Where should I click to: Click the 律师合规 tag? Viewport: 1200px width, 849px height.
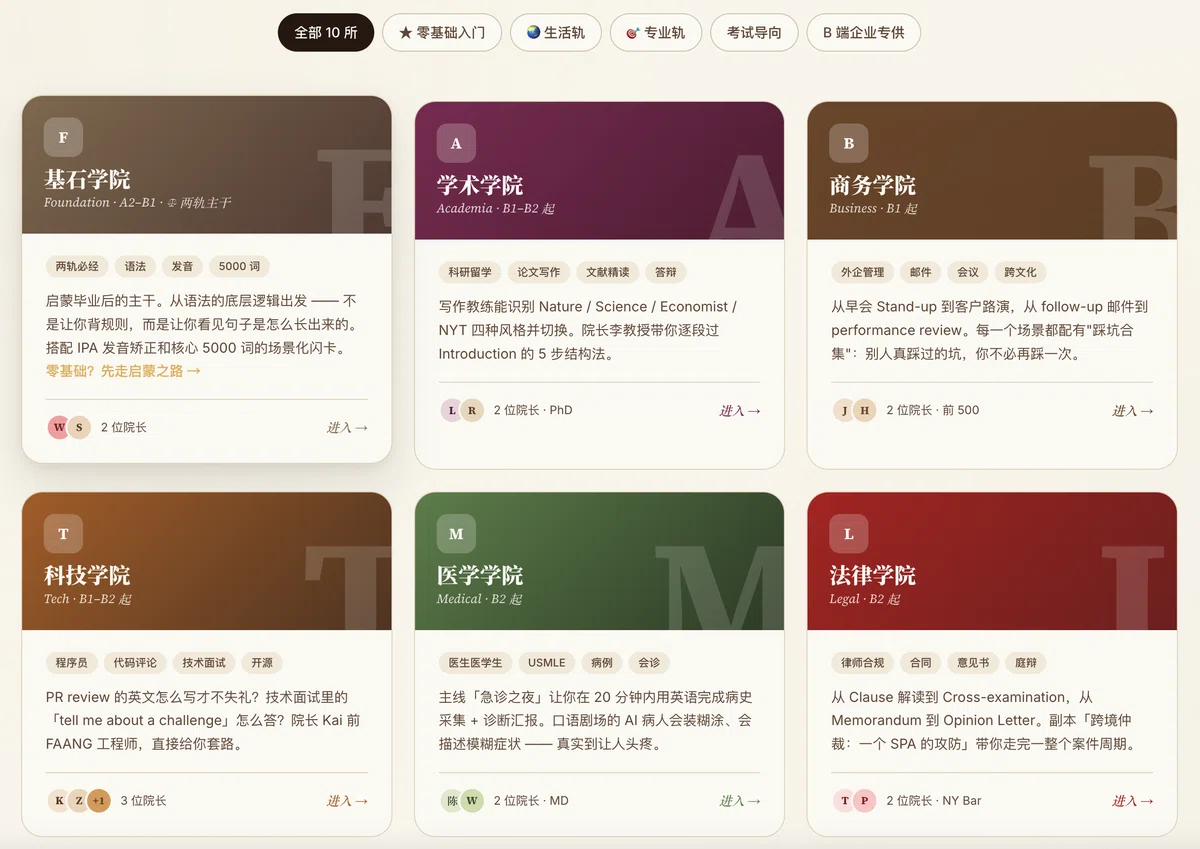tap(863, 662)
